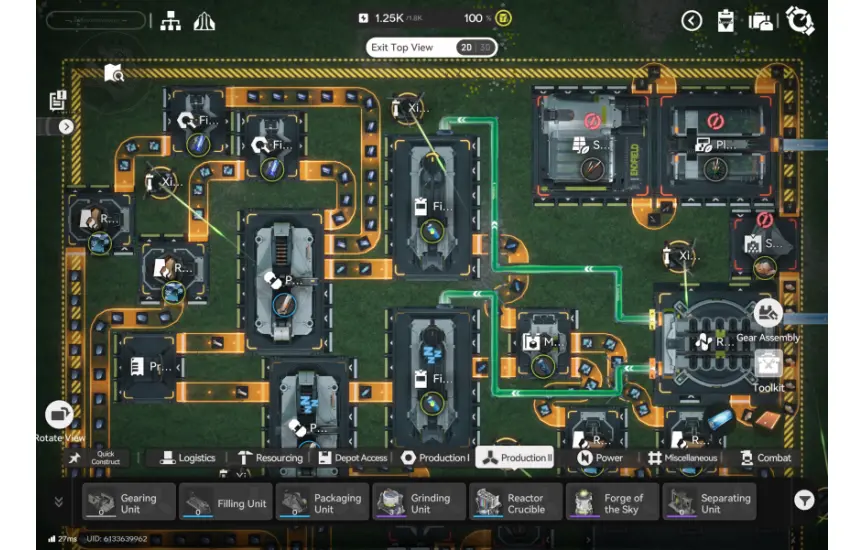The image size is (865, 550).
Task: Select the M... machine in the center
Action: (541, 345)
